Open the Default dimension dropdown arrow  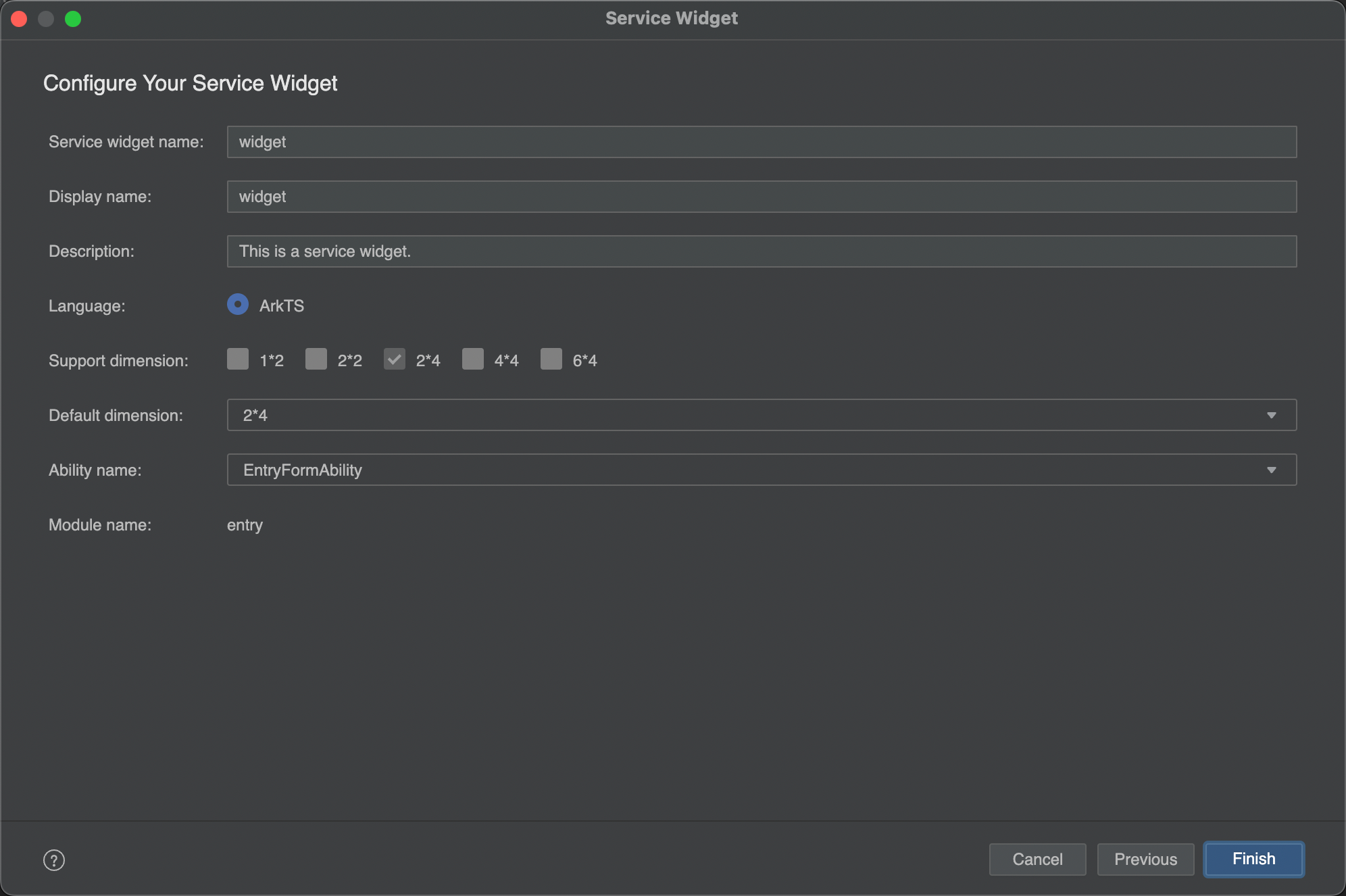[x=1271, y=415]
